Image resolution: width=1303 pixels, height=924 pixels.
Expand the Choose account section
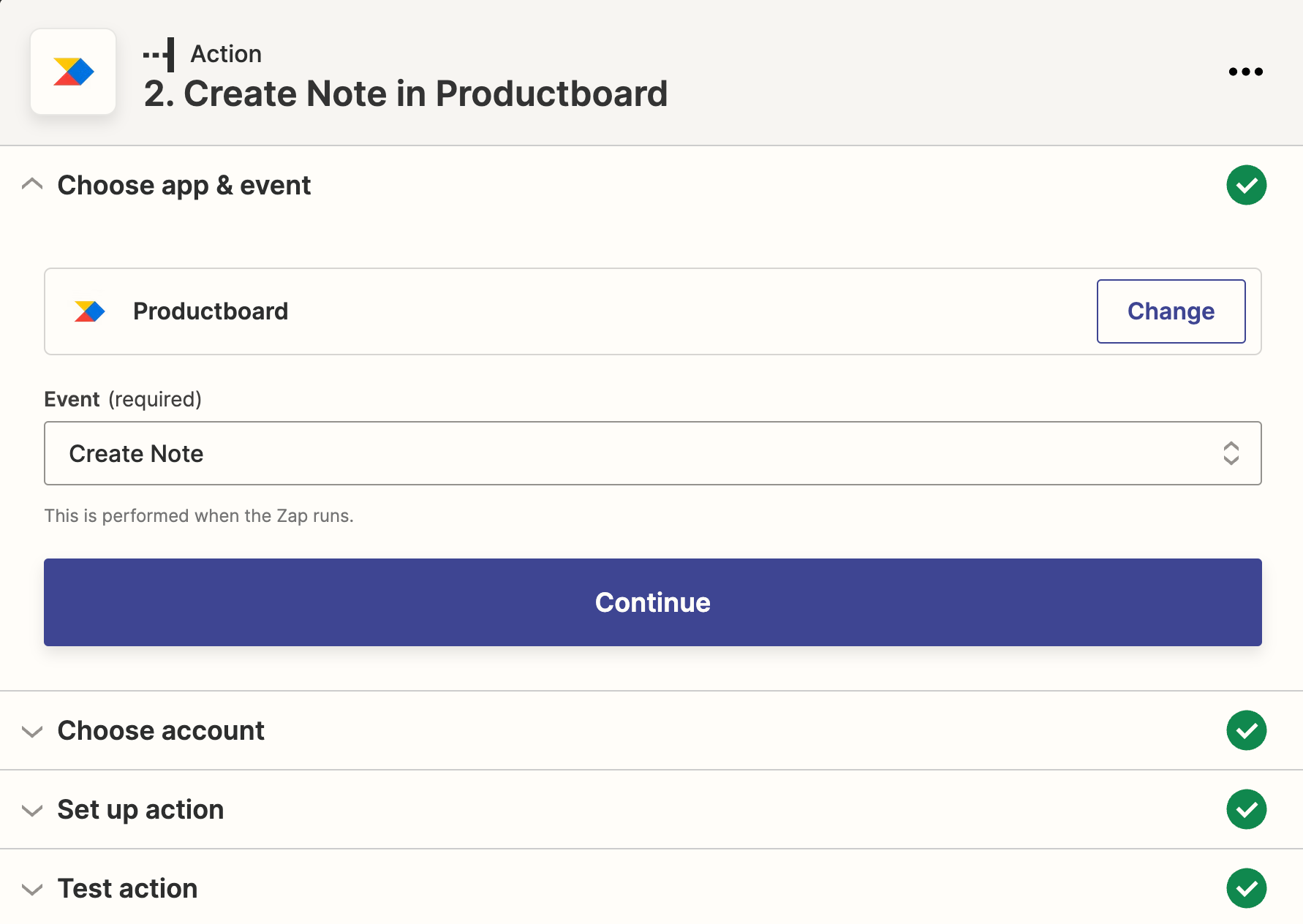(x=32, y=731)
